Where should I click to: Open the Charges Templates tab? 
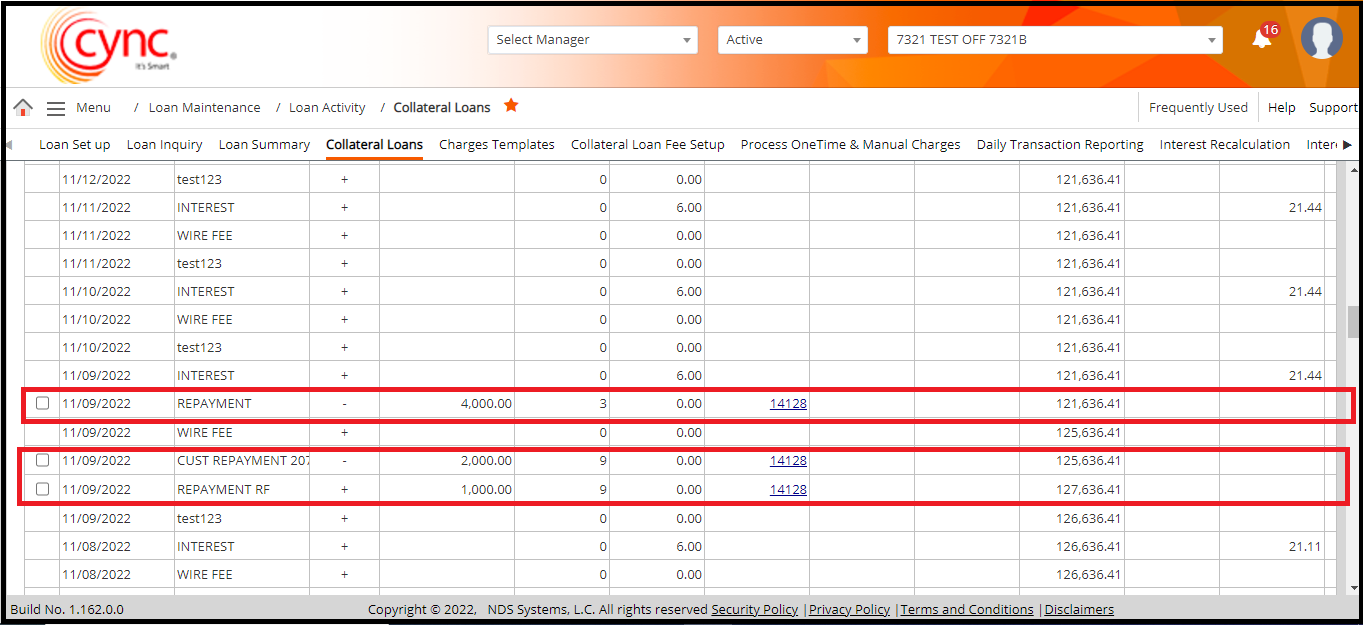497,145
